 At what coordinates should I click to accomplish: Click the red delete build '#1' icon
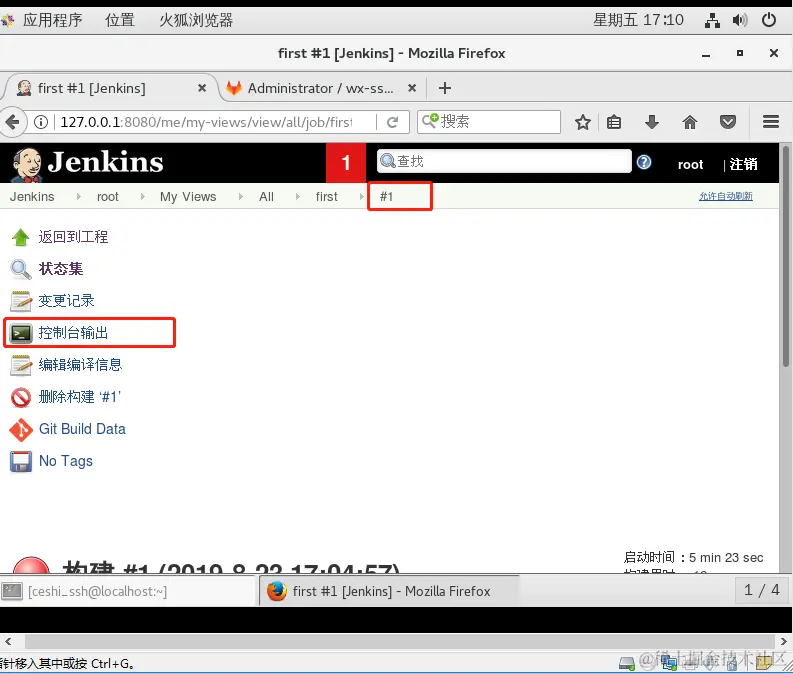click(x=21, y=397)
